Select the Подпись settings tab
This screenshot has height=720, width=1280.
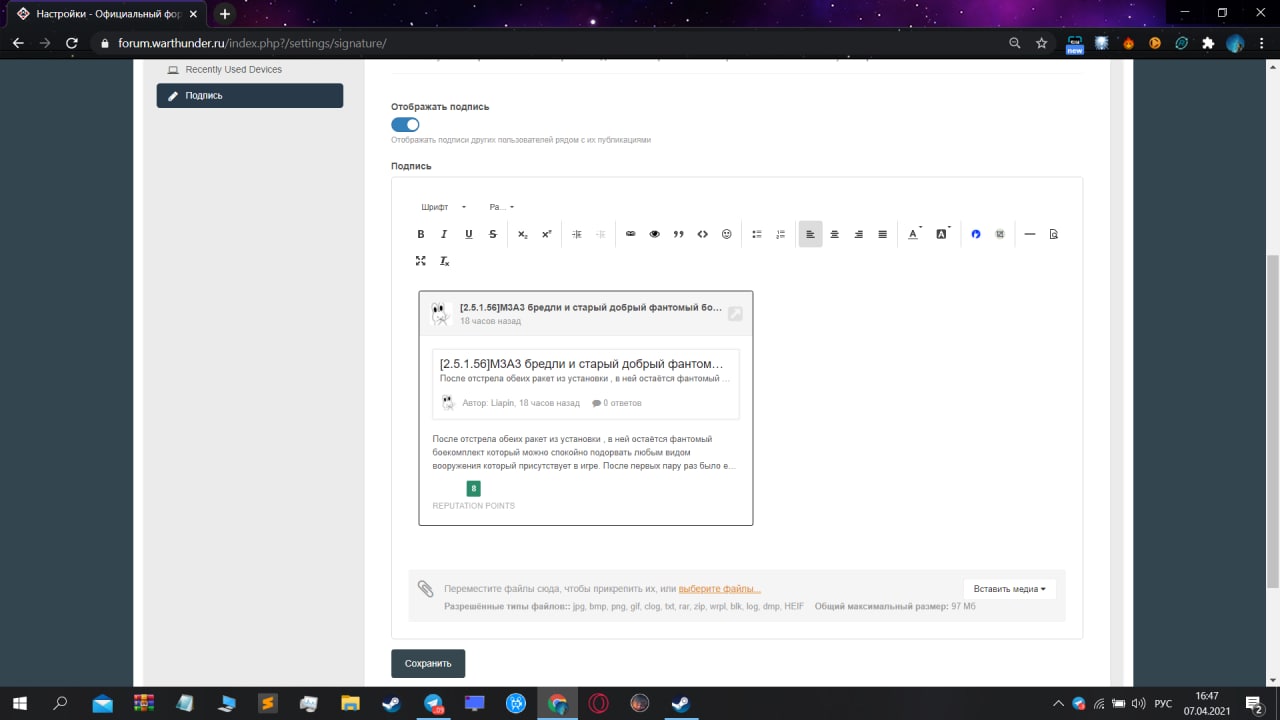tap(250, 96)
